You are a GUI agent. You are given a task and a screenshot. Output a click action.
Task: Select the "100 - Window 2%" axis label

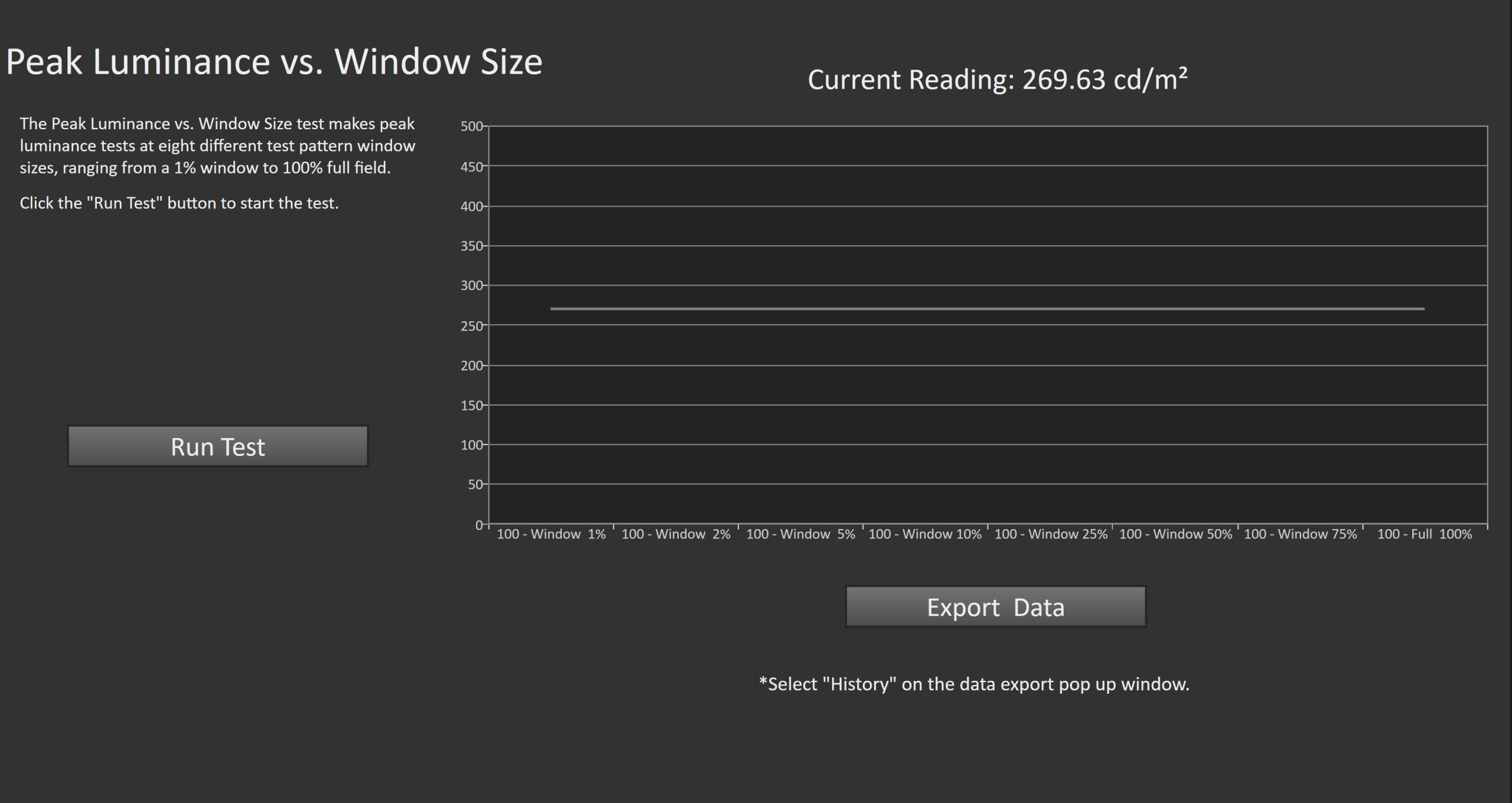676,534
